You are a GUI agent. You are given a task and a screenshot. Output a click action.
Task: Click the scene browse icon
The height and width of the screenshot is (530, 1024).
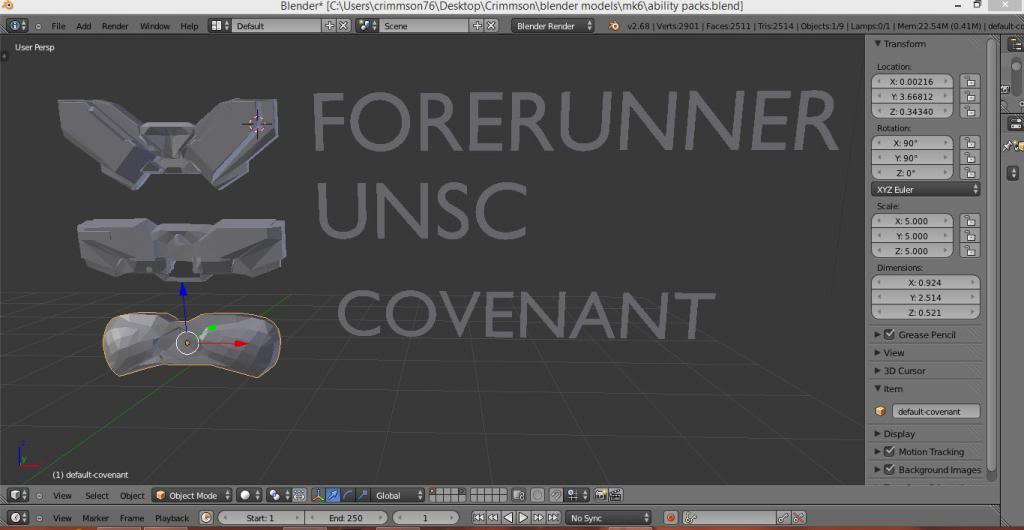pyautogui.click(x=367, y=26)
